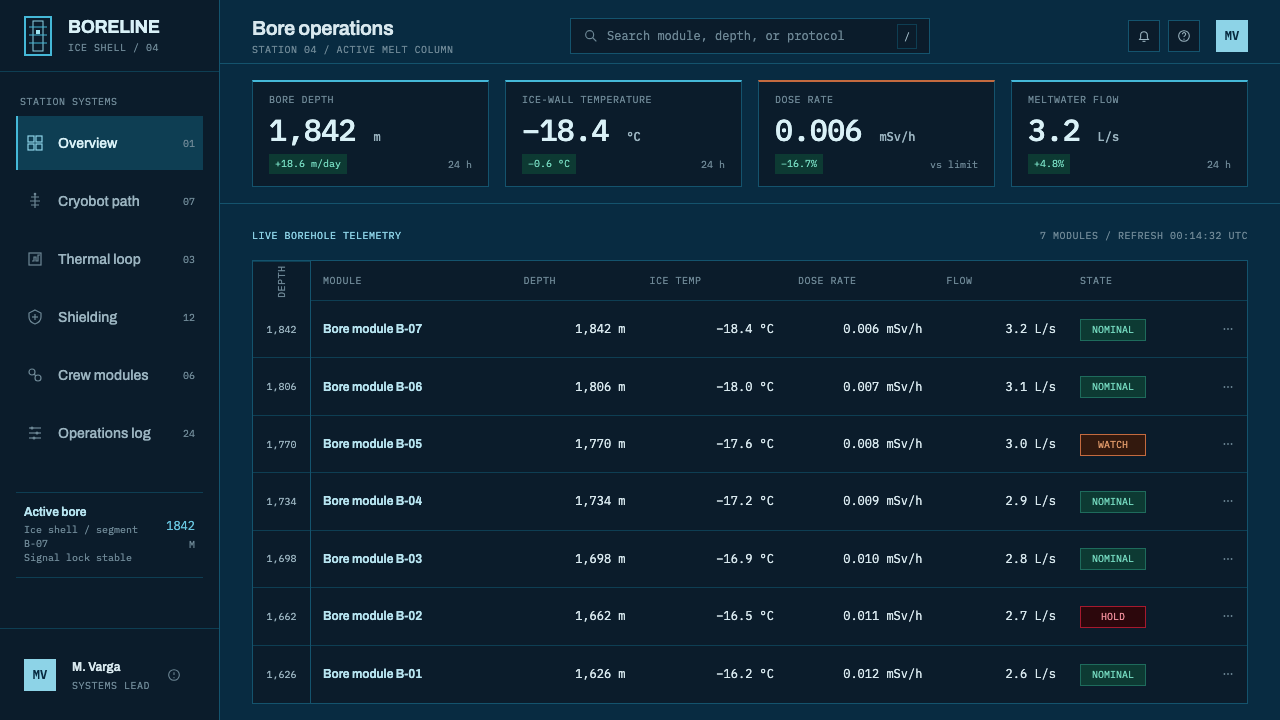This screenshot has width=1280, height=720.
Task: Open more options for Bore module B-02
Action: tap(1228, 616)
